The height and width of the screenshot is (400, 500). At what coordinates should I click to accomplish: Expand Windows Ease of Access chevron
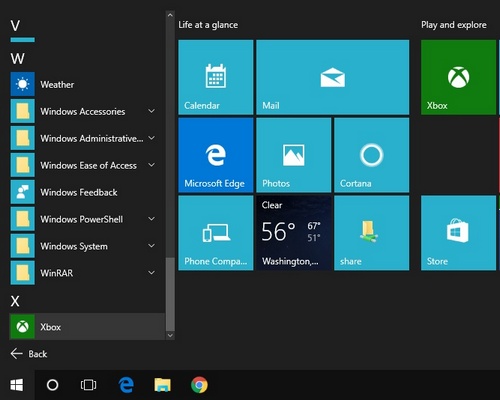tap(151, 165)
